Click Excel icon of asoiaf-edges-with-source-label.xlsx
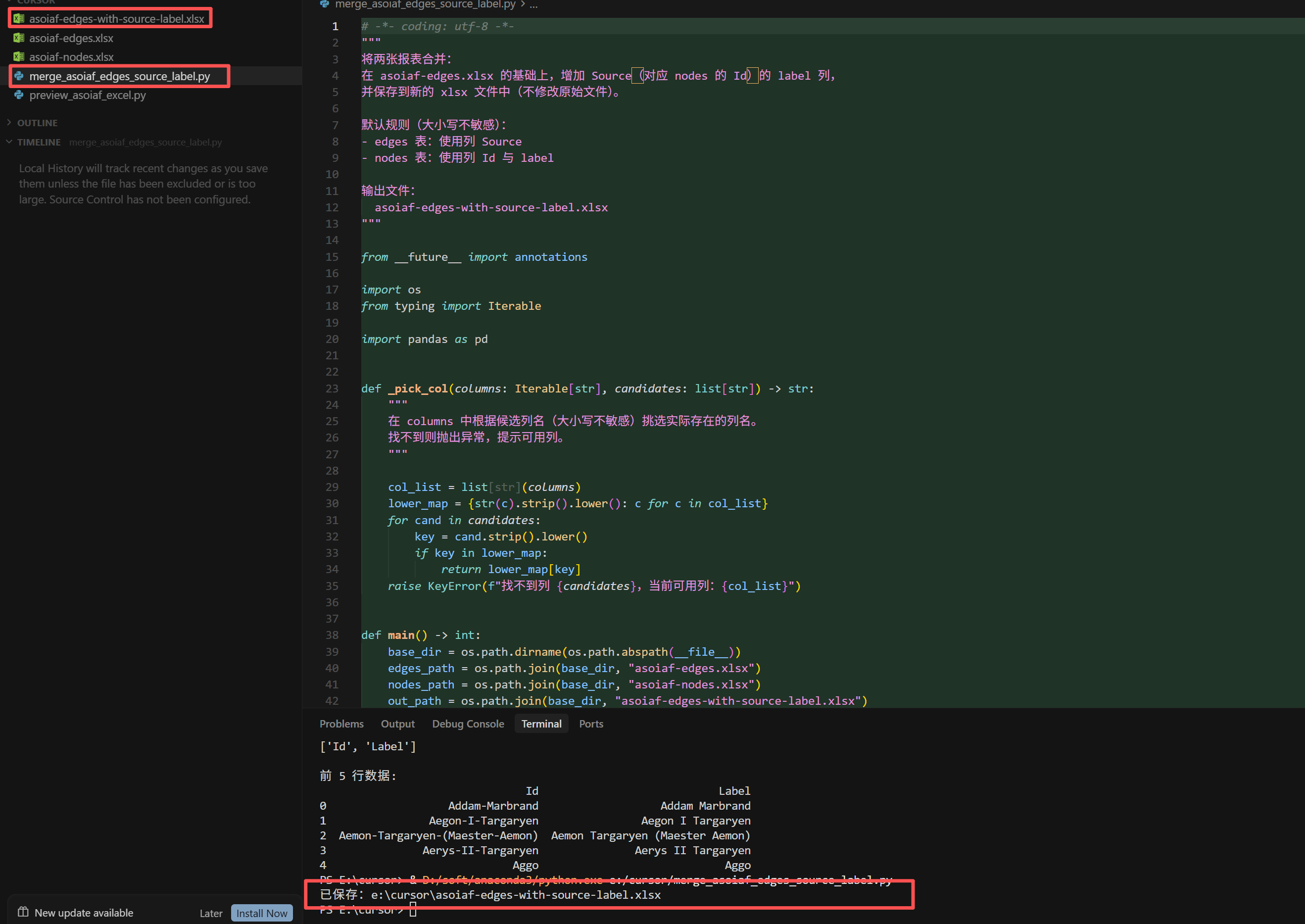1305x924 pixels. tap(19, 19)
